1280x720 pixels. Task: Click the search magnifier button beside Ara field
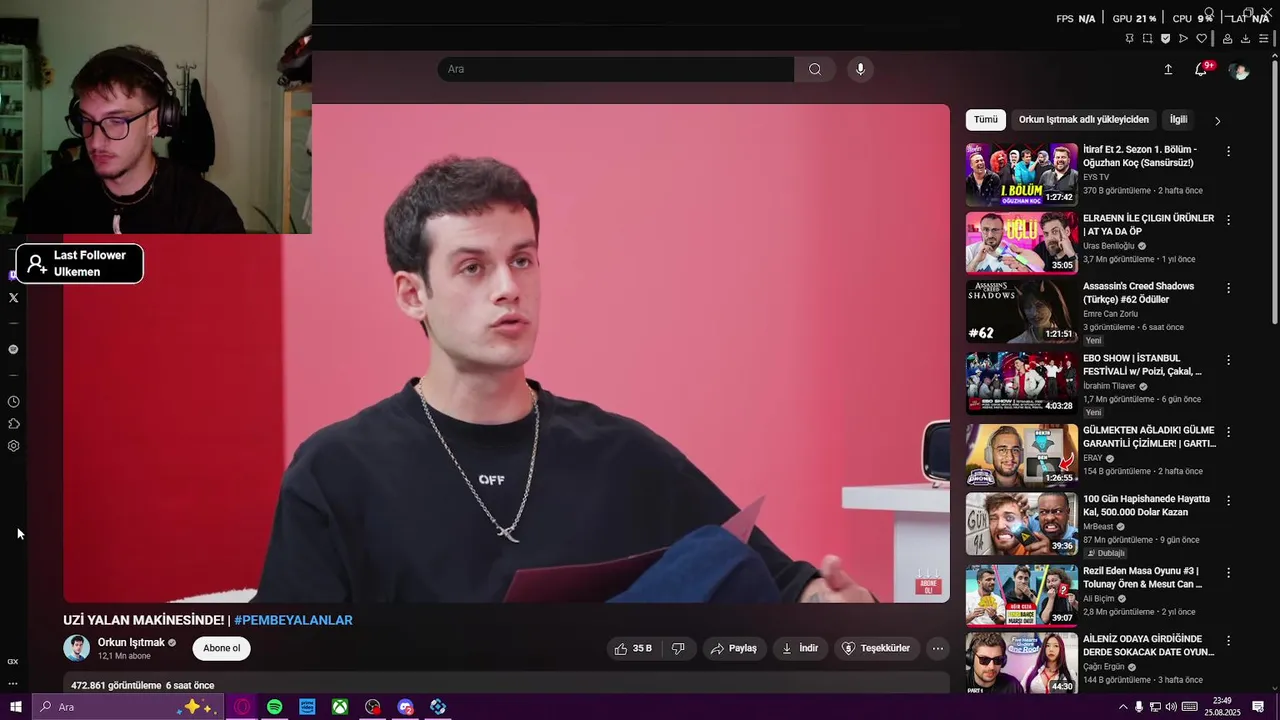point(815,69)
